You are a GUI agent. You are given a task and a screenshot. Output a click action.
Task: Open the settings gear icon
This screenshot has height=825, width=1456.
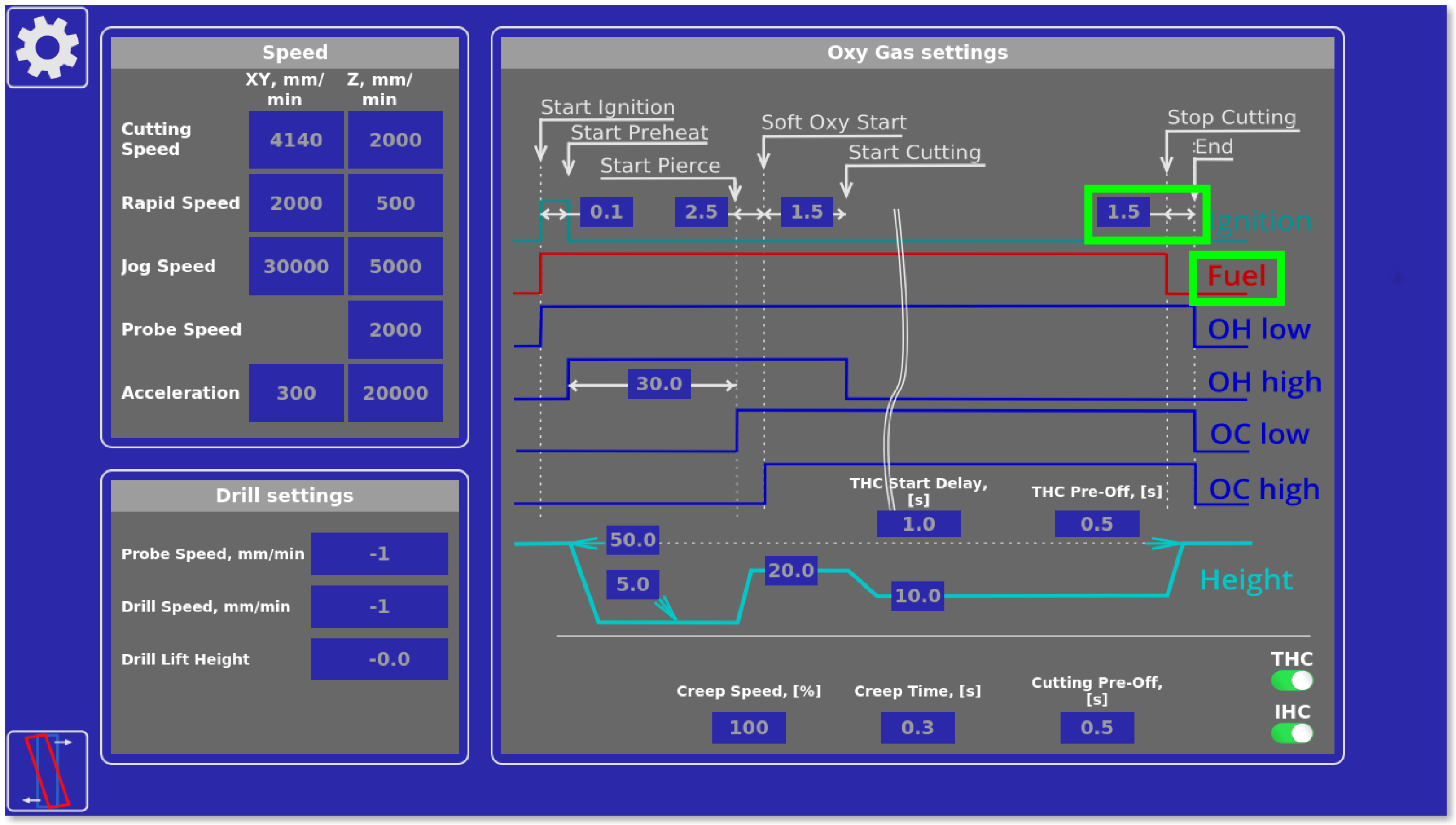47,48
